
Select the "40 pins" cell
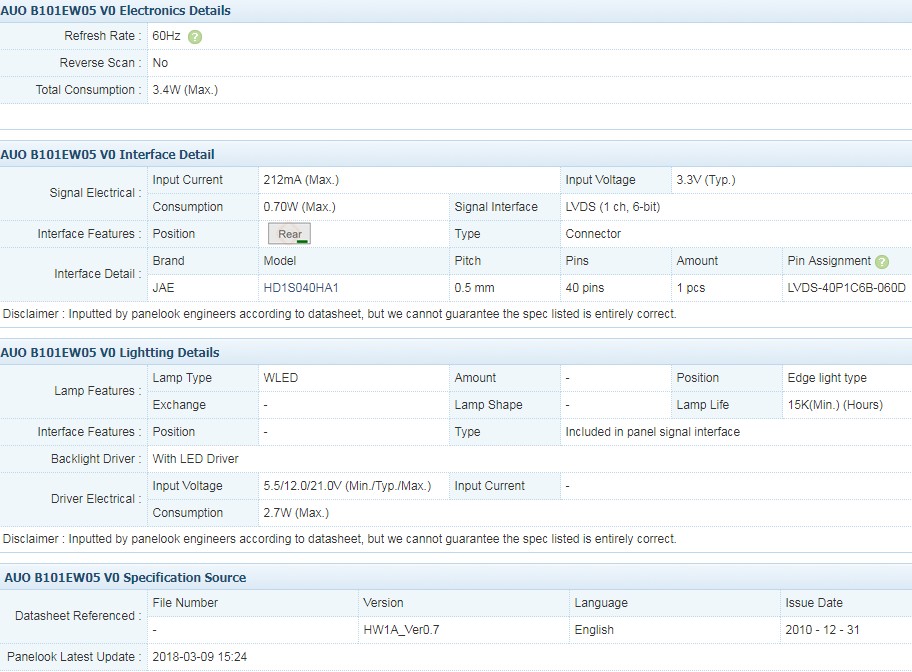click(x=585, y=288)
